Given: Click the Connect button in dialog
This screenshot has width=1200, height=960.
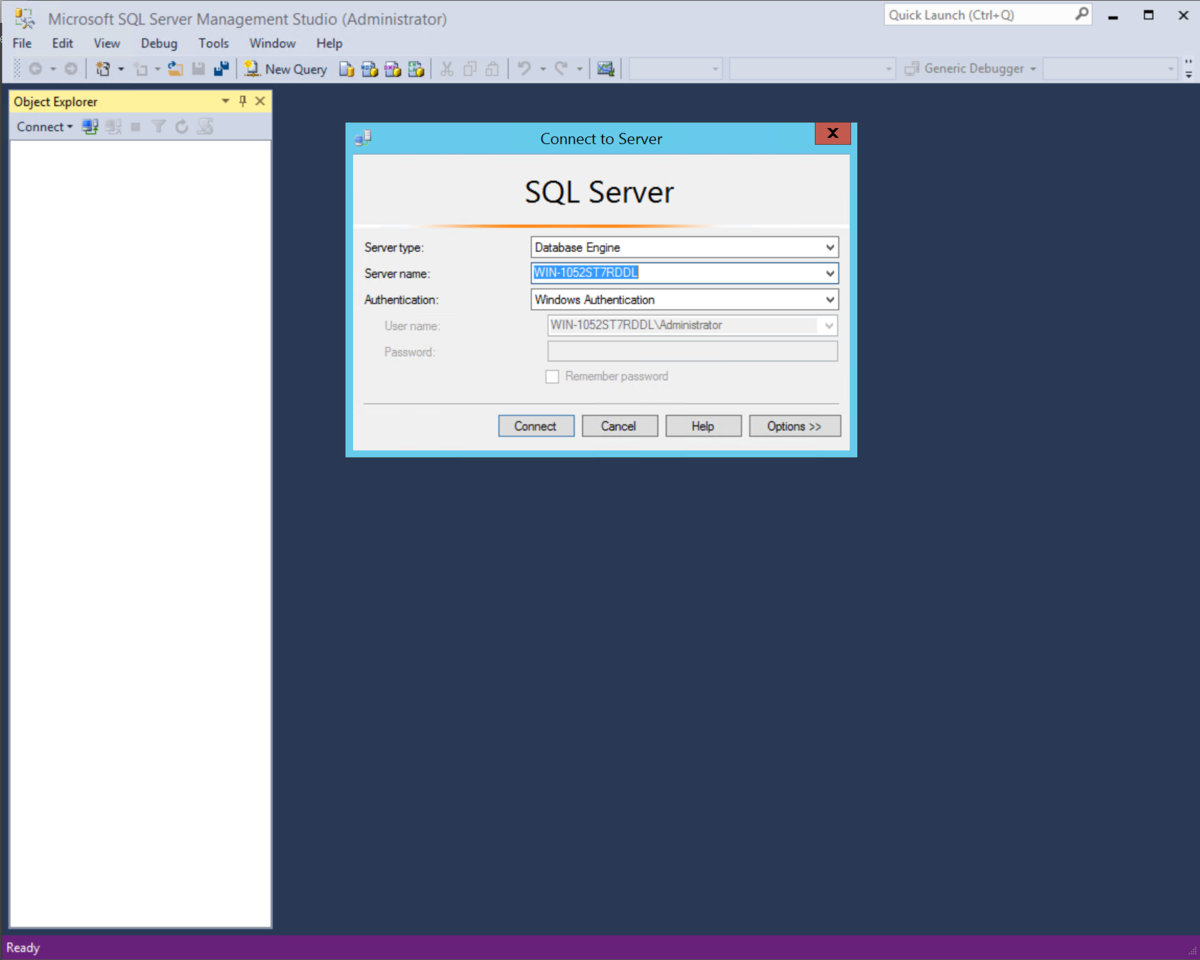Looking at the screenshot, I should [x=536, y=426].
